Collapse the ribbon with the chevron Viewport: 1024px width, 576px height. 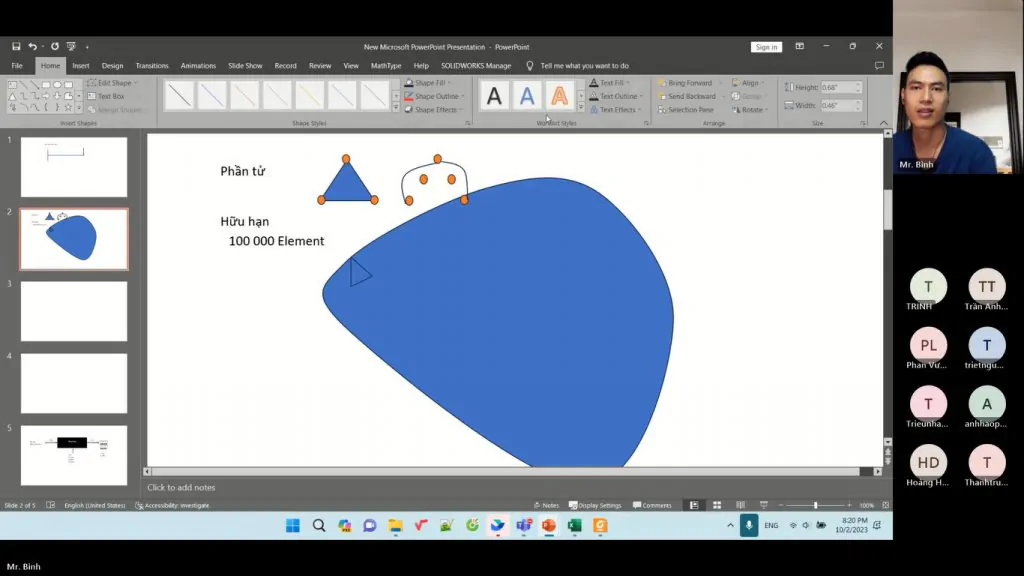884,123
